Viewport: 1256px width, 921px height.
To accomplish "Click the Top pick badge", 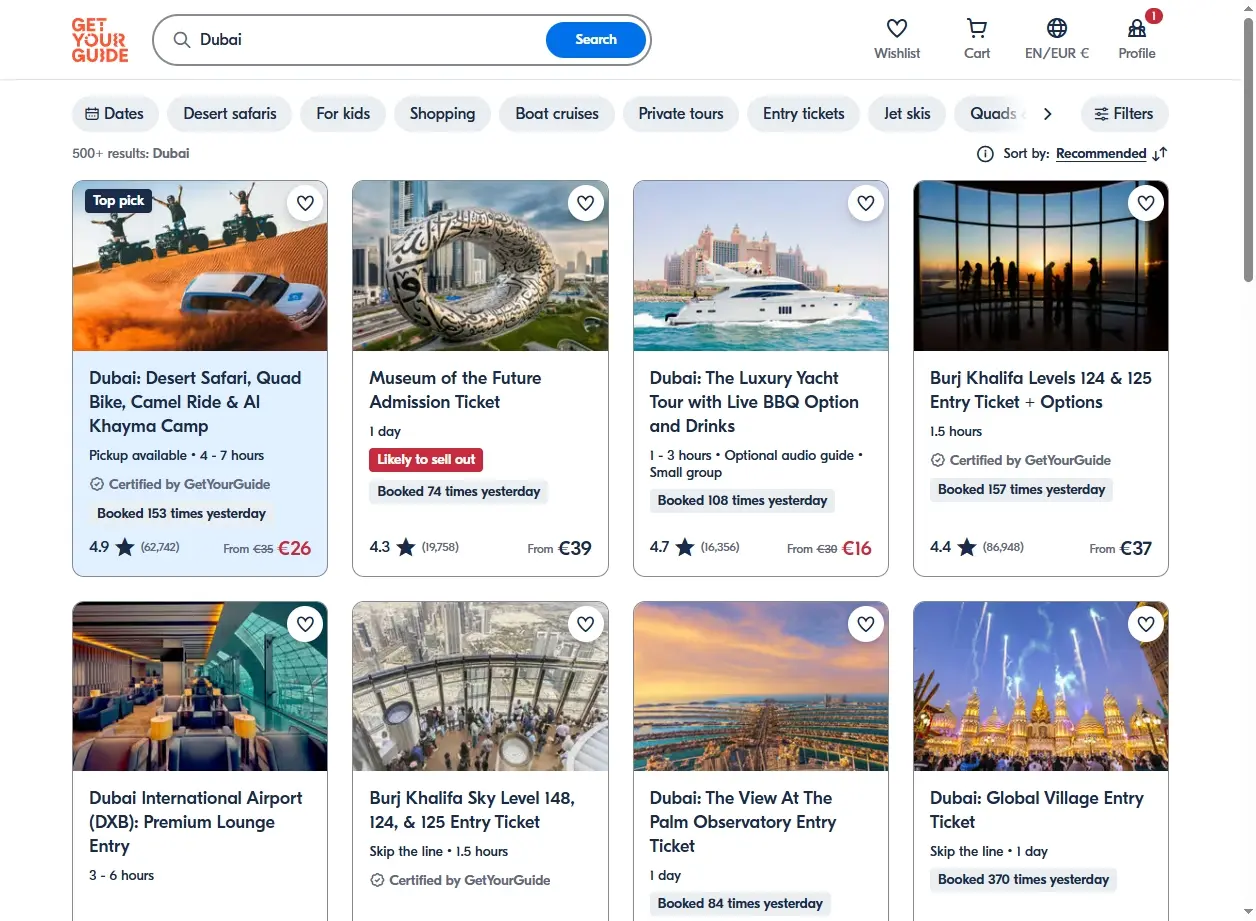I will 118,201.
